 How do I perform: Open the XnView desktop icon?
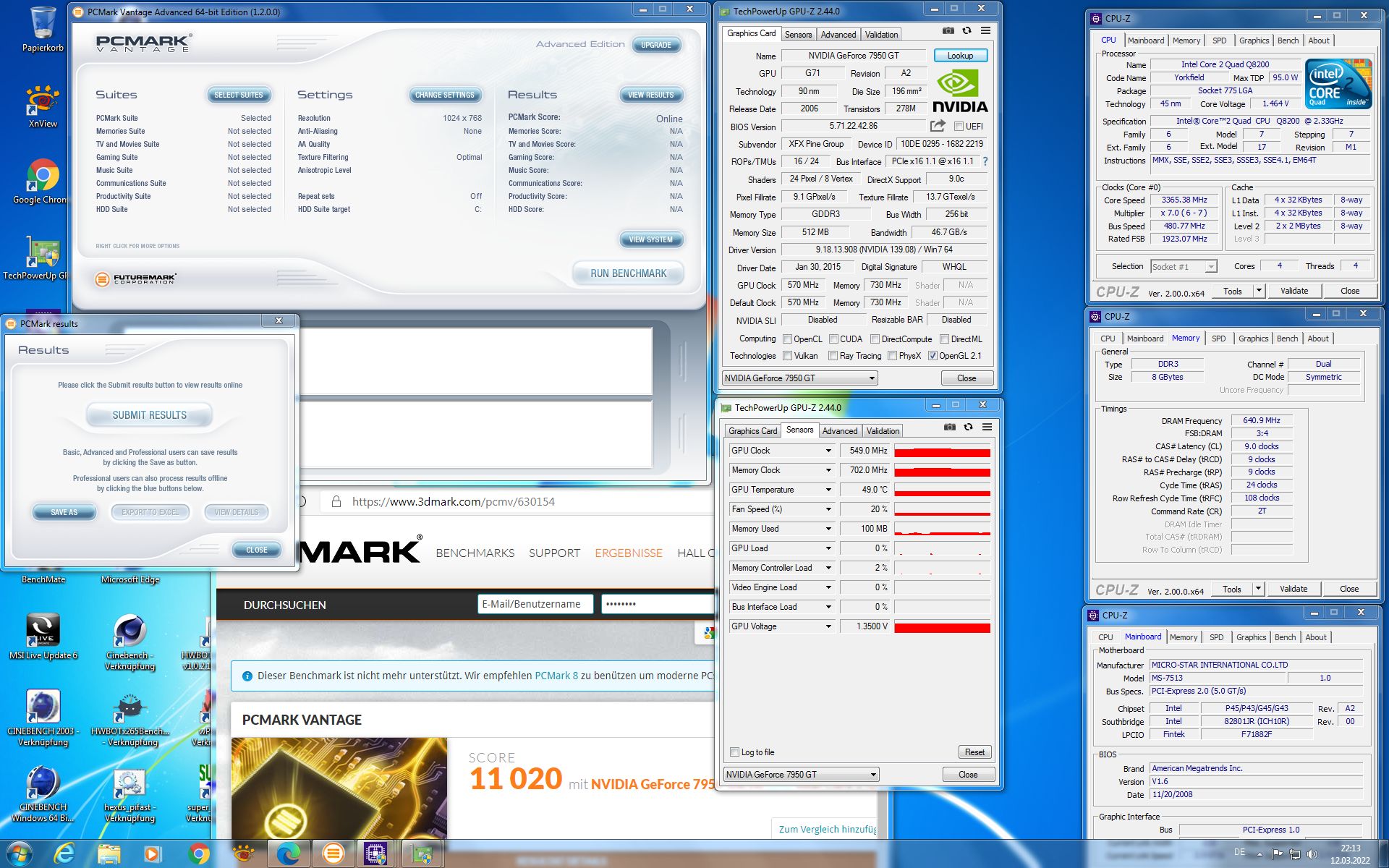[43, 106]
